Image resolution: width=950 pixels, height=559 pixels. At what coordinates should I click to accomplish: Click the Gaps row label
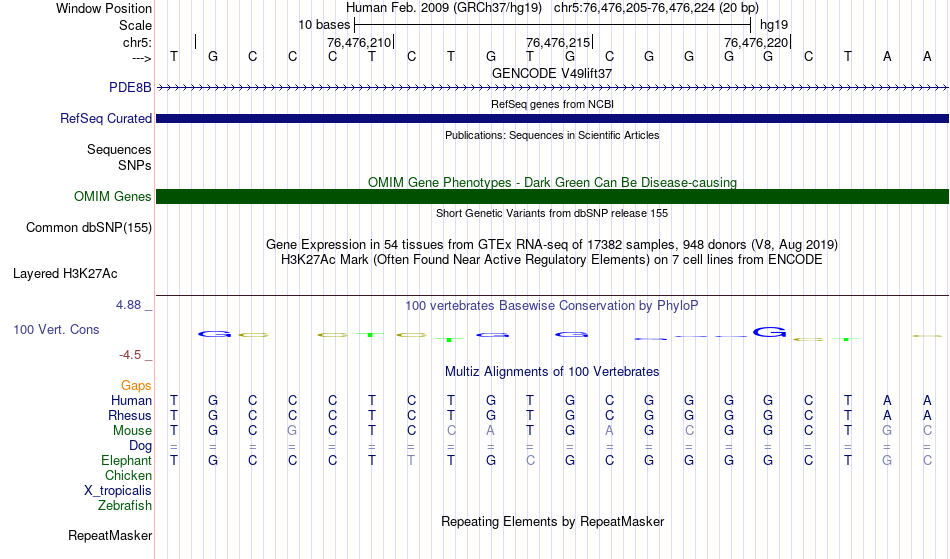coord(136,385)
